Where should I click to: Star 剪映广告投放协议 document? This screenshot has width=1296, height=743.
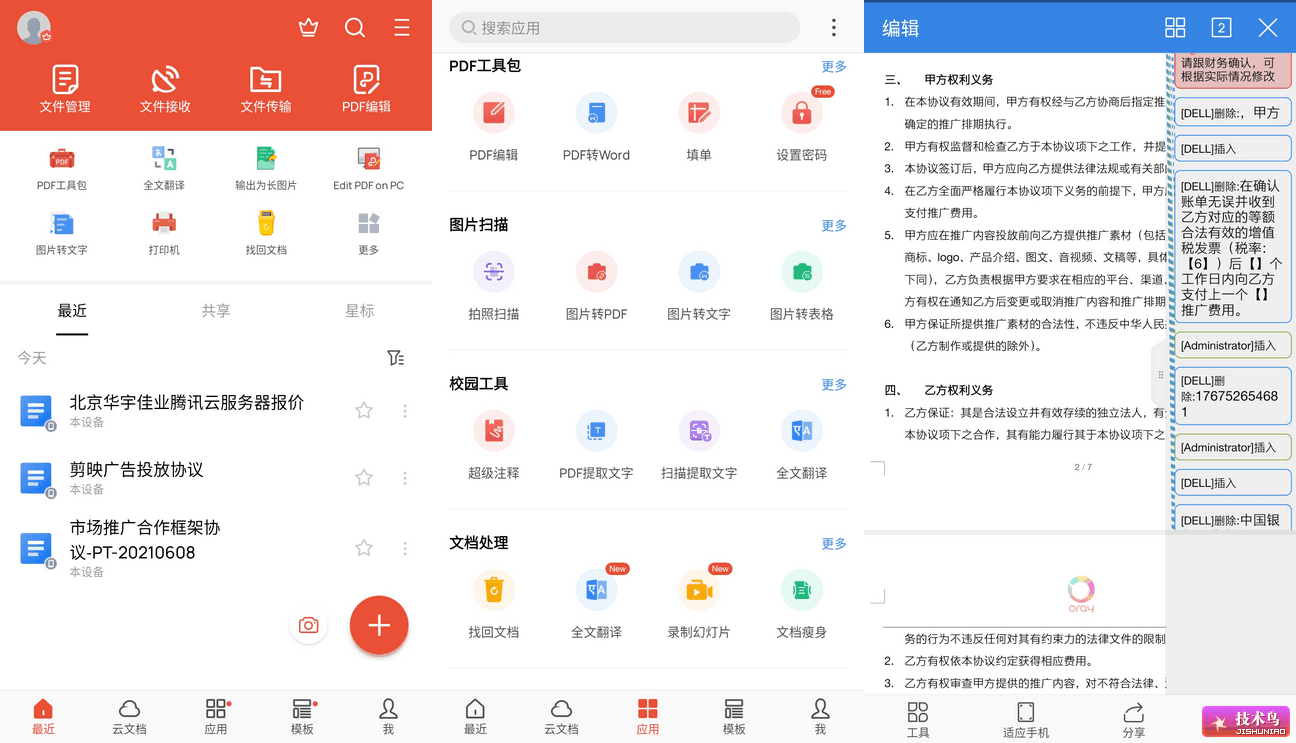coord(364,477)
